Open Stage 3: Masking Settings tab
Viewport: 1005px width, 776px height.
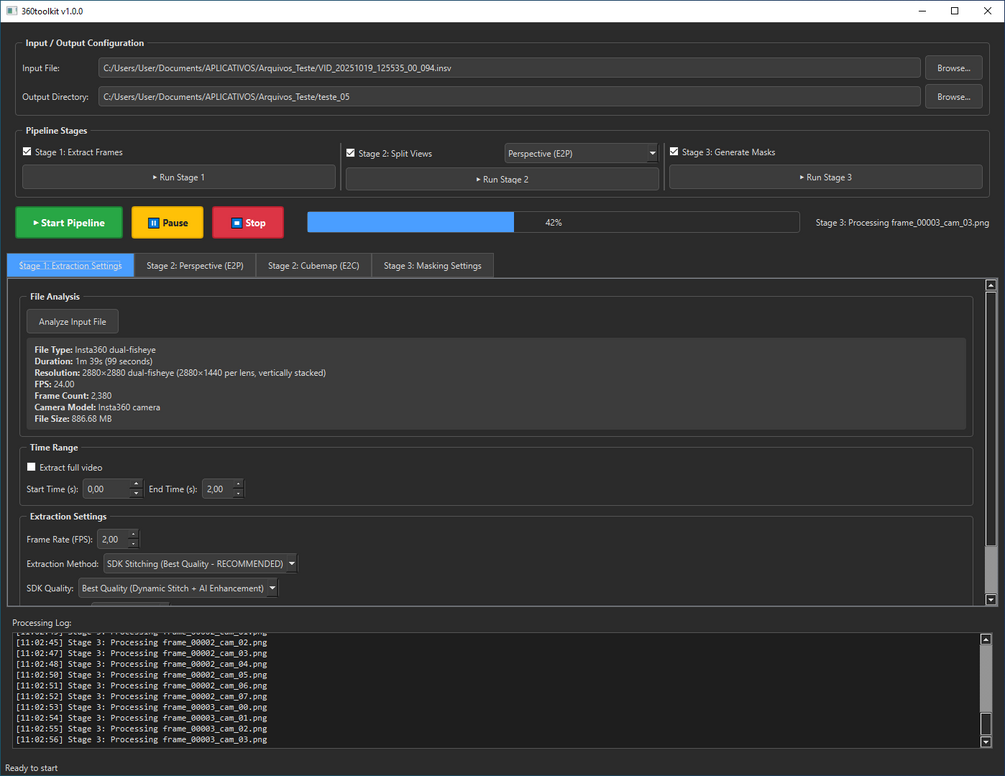click(x=433, y=265)
